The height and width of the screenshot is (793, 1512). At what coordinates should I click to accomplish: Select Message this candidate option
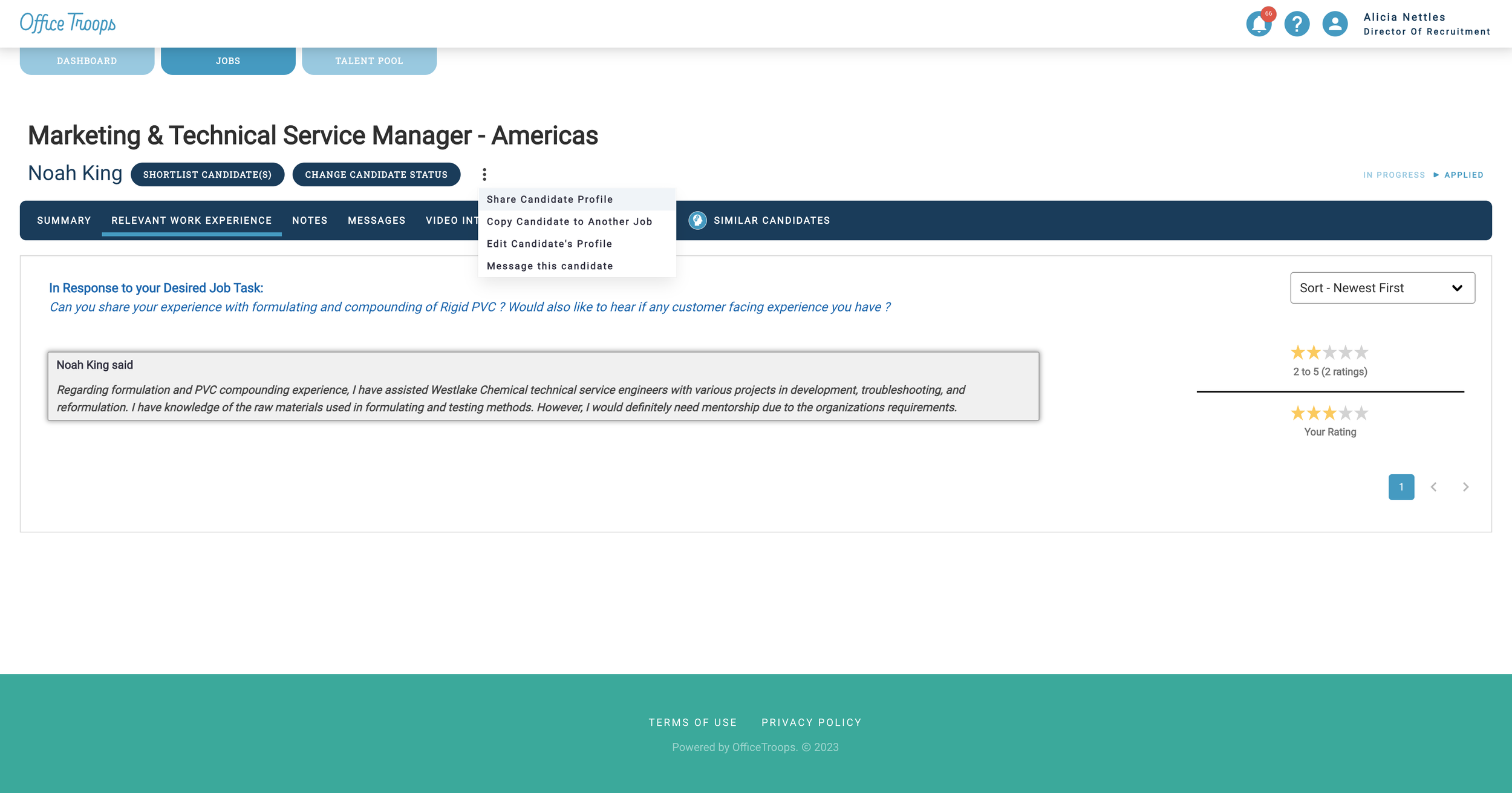pyautogui.click(x=549, y=266)
